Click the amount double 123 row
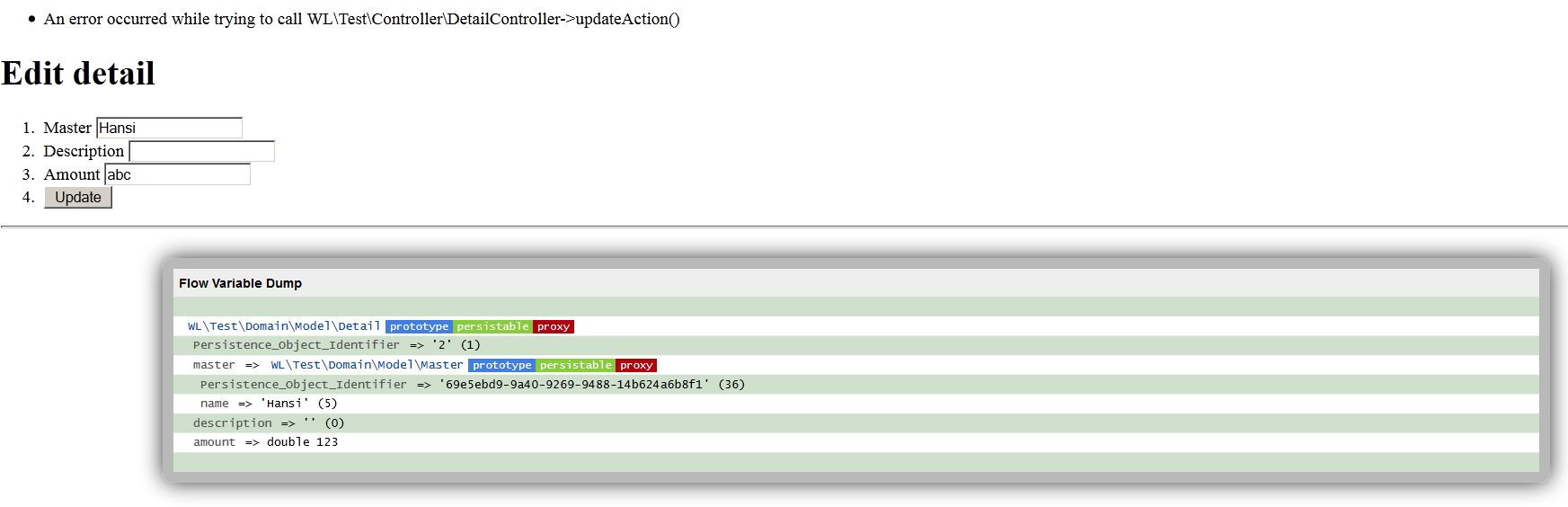Screen dimensions: 1568x507 tap(266, 442)
